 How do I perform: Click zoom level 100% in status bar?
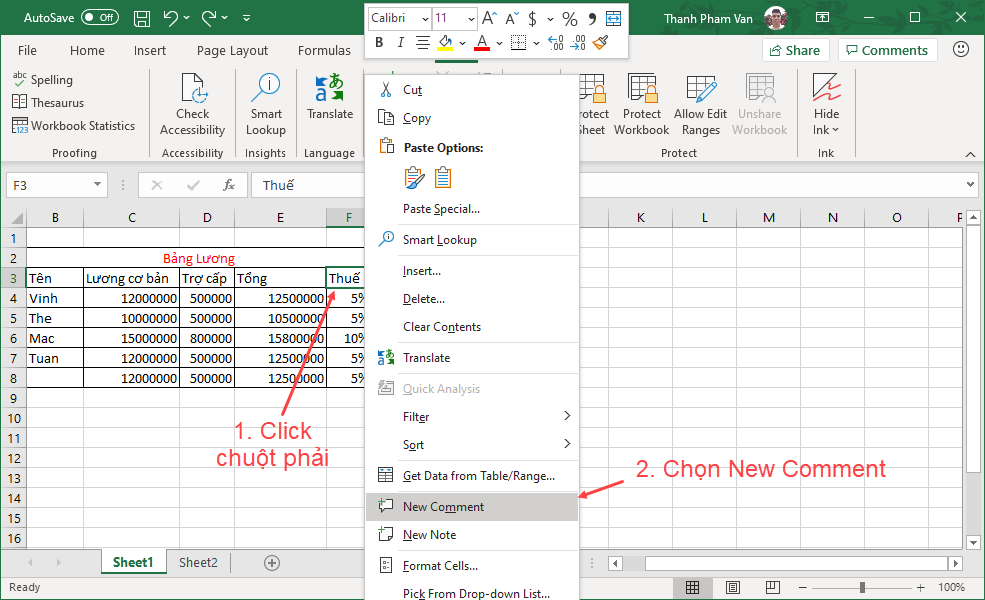click(951, 587)
